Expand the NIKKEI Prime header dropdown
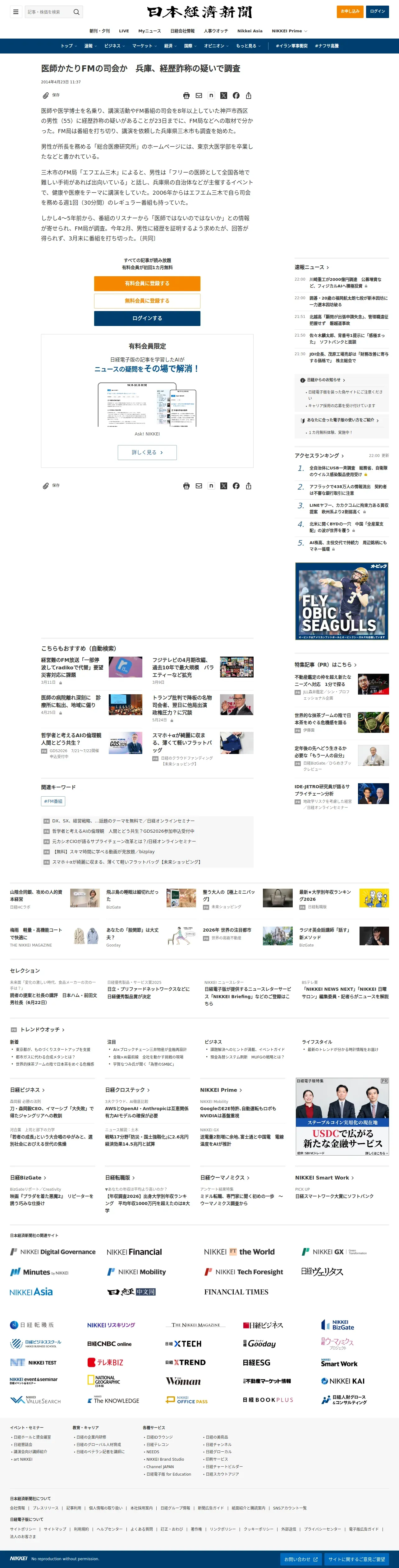The height and width of the screenshot is (1568, 399). click(290, 30)
